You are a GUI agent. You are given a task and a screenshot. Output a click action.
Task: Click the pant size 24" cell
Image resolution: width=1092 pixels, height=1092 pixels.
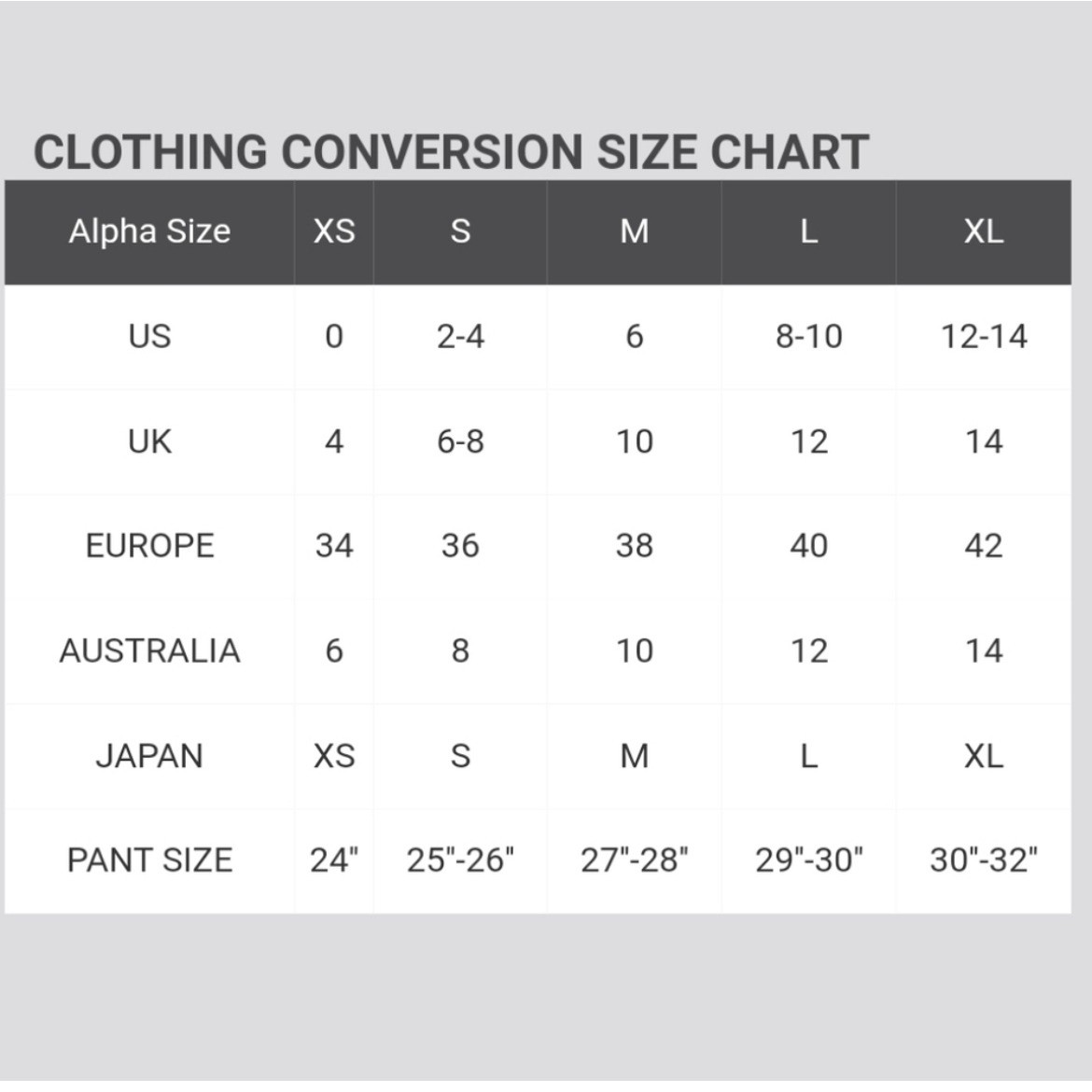pos(334,861)
